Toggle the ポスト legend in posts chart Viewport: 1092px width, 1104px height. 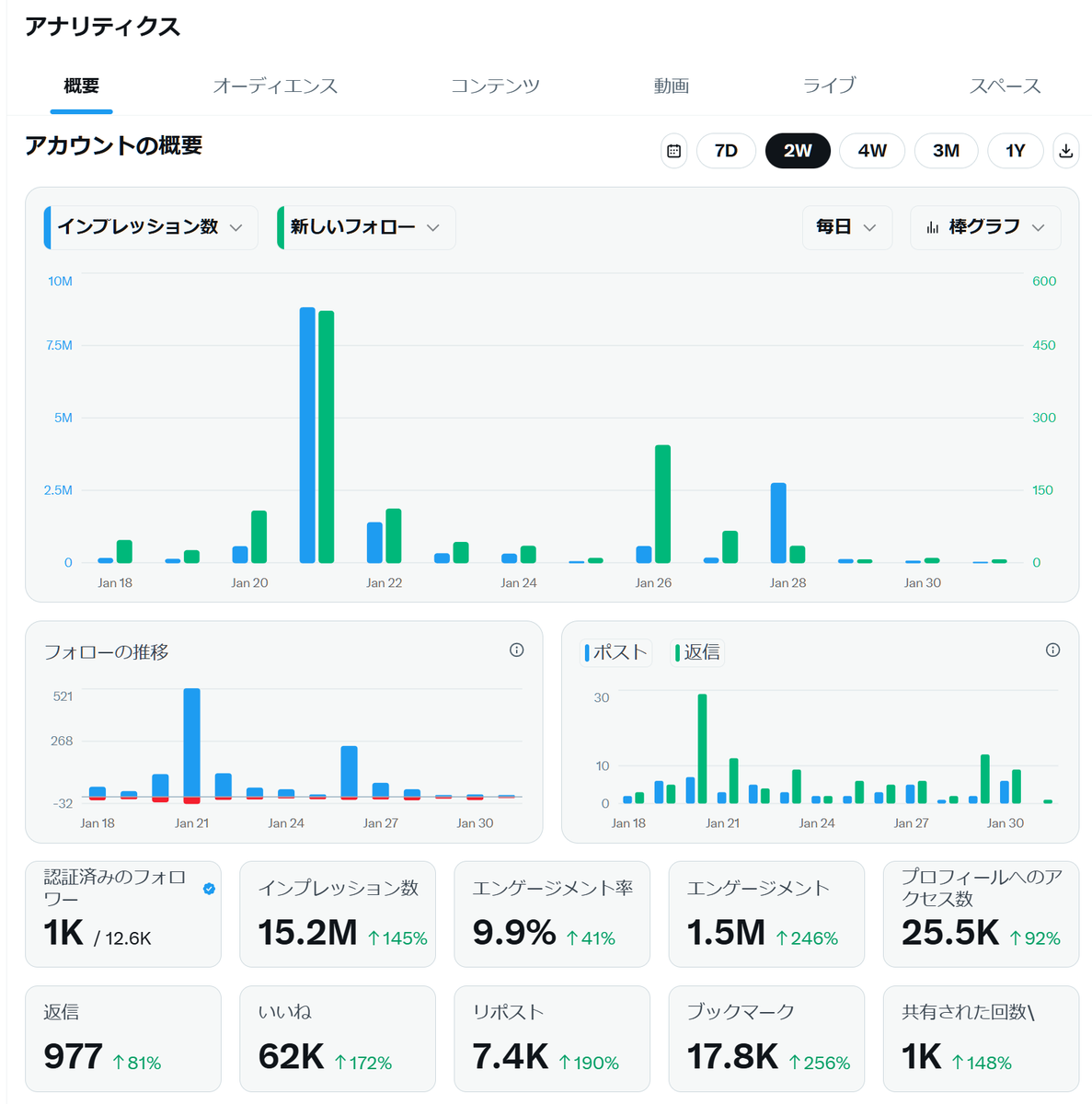tap(615, 652)
